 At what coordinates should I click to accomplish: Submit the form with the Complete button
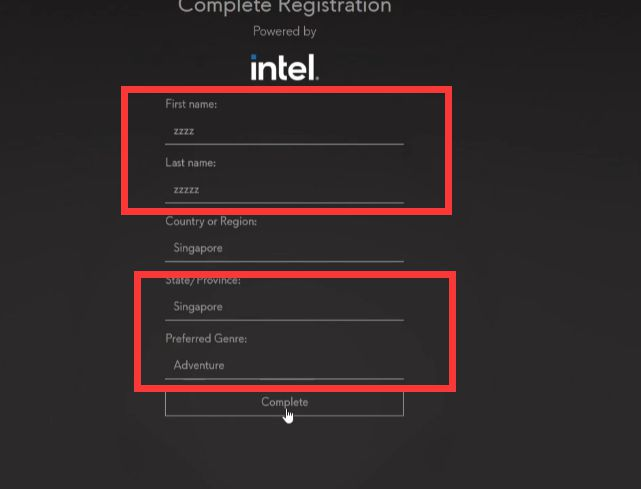pyautogui.click(x=285, y=403)
